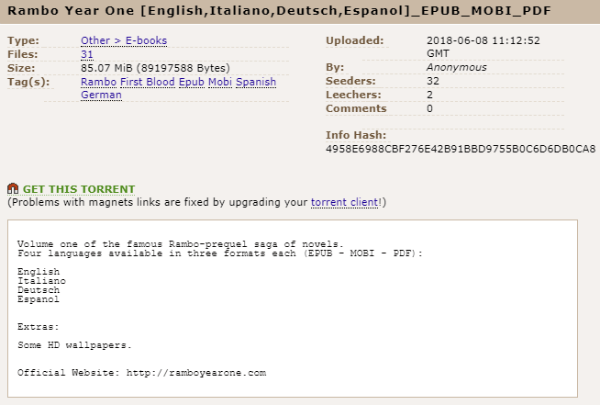Click the Type: label
Screen dimensions: 600x405
(x=23, y=41)
